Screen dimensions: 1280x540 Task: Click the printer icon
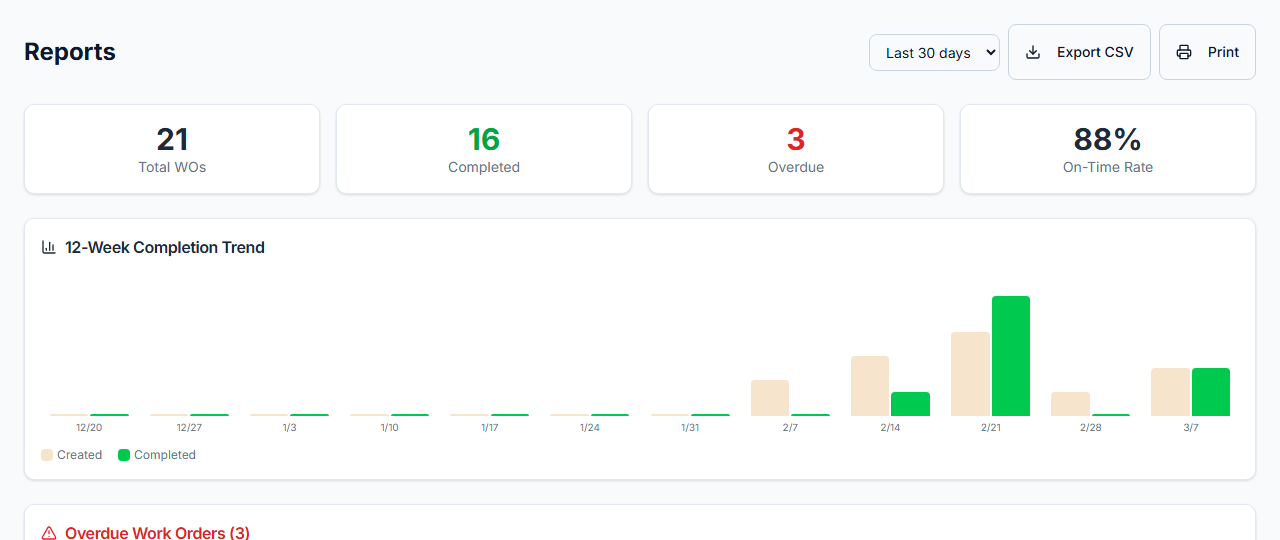pos(1184,52)
